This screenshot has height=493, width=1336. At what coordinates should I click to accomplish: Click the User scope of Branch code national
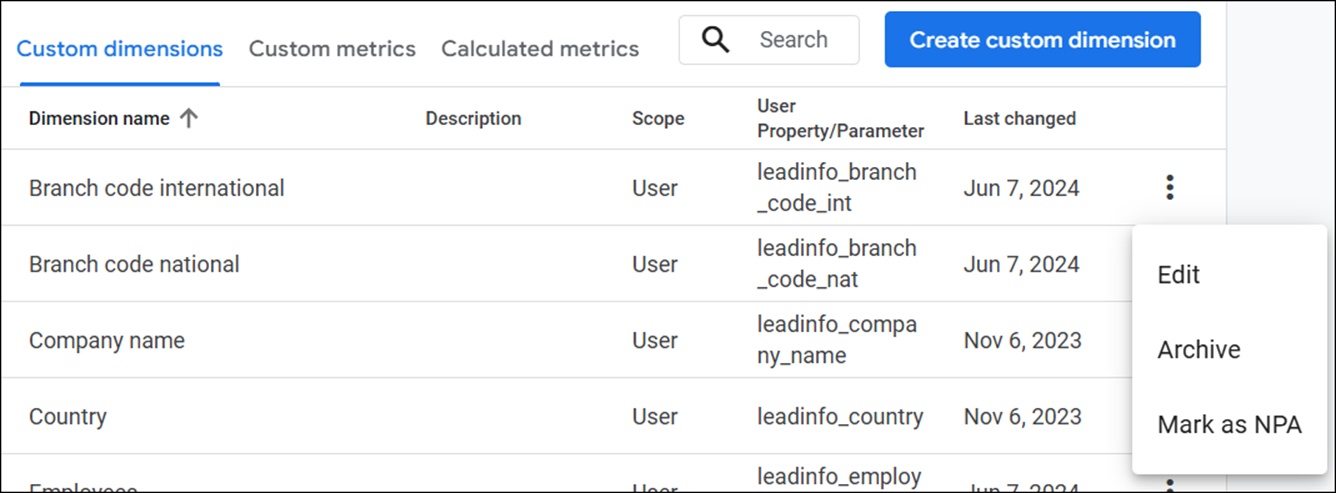click(655, 264)
